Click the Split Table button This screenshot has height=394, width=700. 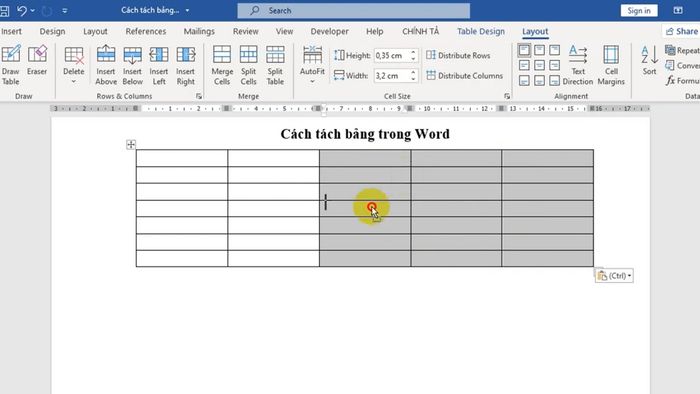(275, 65)
